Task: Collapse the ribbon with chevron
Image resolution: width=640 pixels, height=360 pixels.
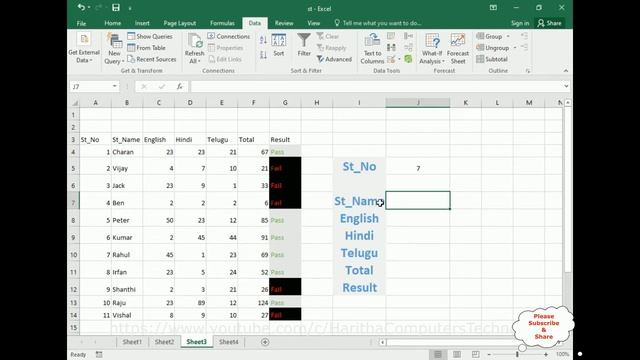Action: 566,71
